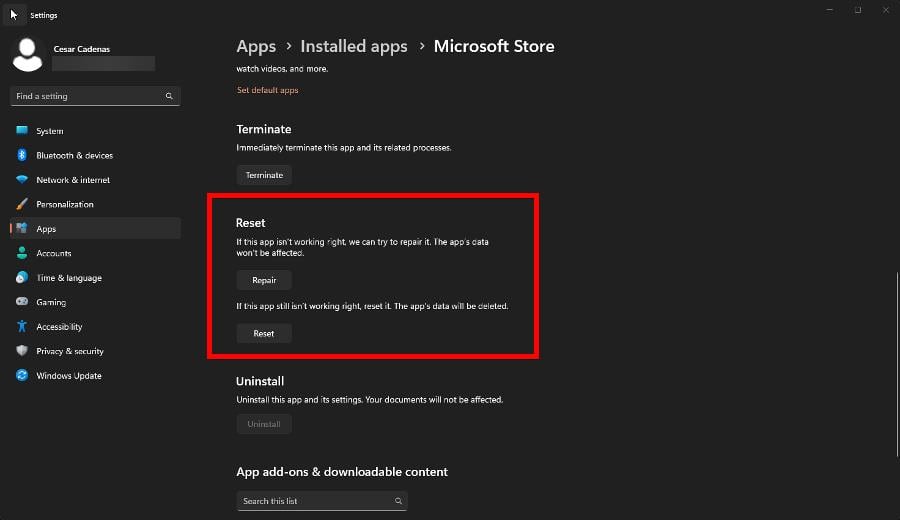Viewport: 900px width, 520px height.
Task: Minimize the Settings window
Action: pyautogui.click(x=829, y=10)
